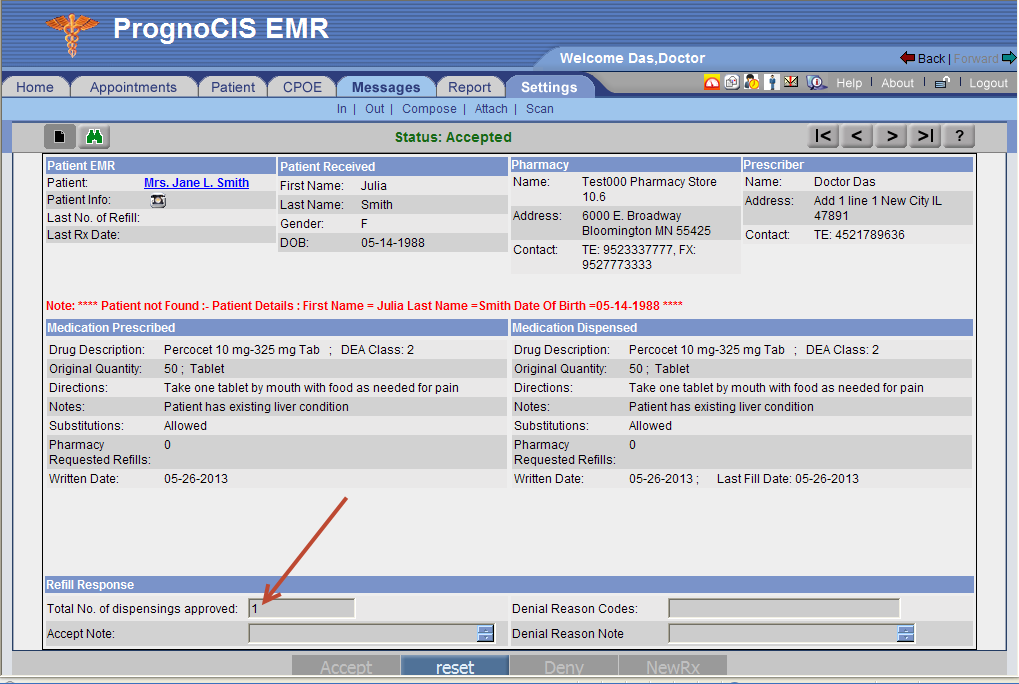
Task: Click the reset button
Action: 455,666
